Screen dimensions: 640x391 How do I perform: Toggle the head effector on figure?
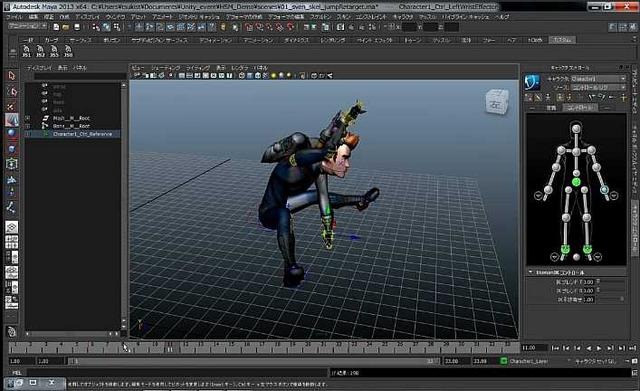click(576, 129)
